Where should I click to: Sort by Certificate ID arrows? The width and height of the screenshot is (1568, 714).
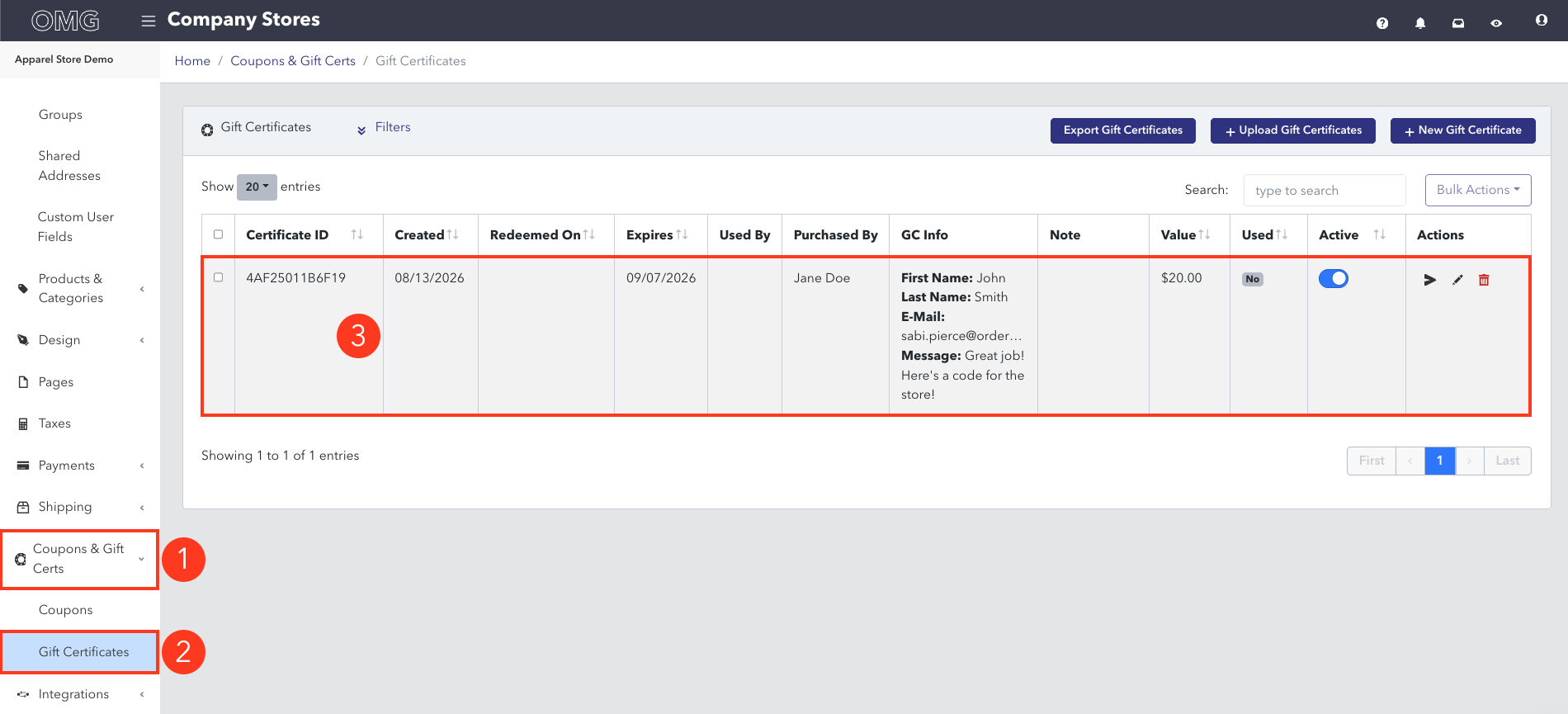(357, 234)
